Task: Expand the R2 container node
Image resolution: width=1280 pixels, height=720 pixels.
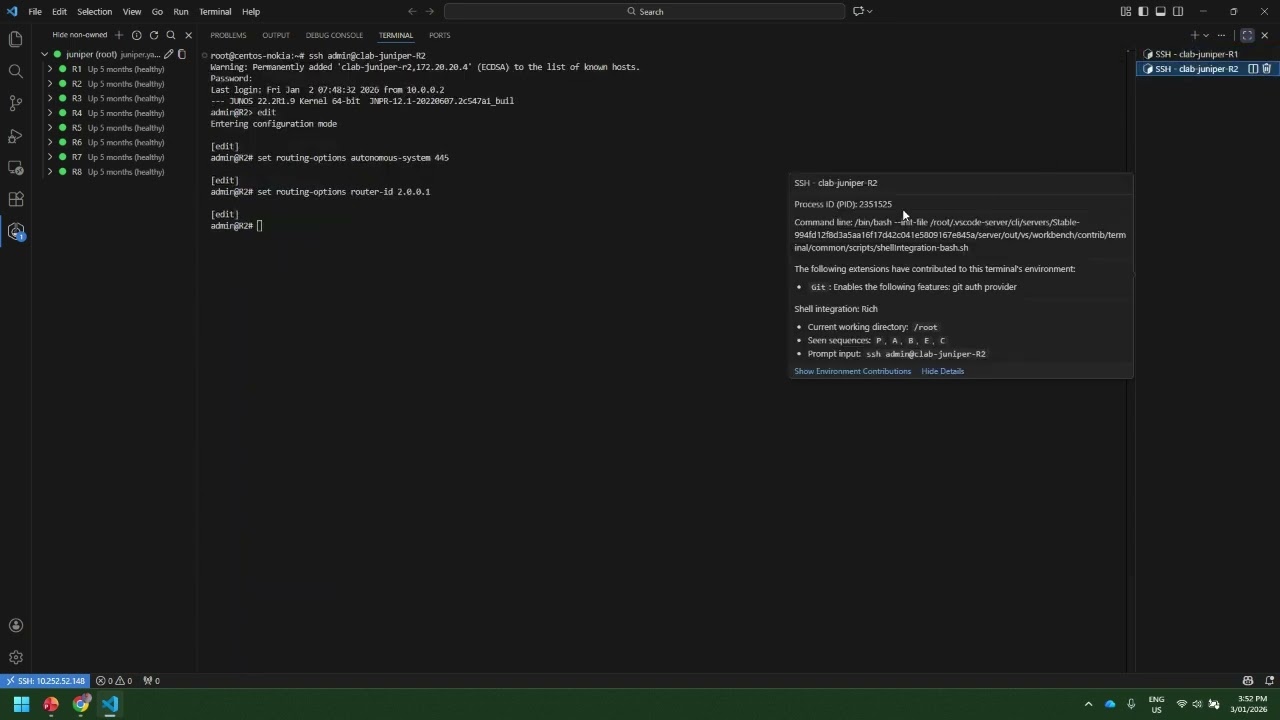Action: (x=50, y=84)
